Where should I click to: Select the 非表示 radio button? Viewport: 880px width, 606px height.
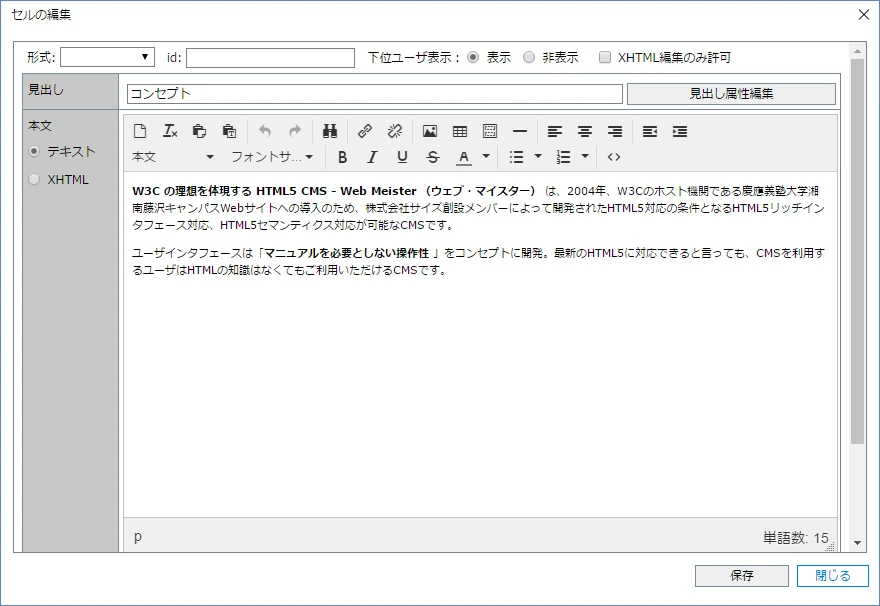[529, 57]
